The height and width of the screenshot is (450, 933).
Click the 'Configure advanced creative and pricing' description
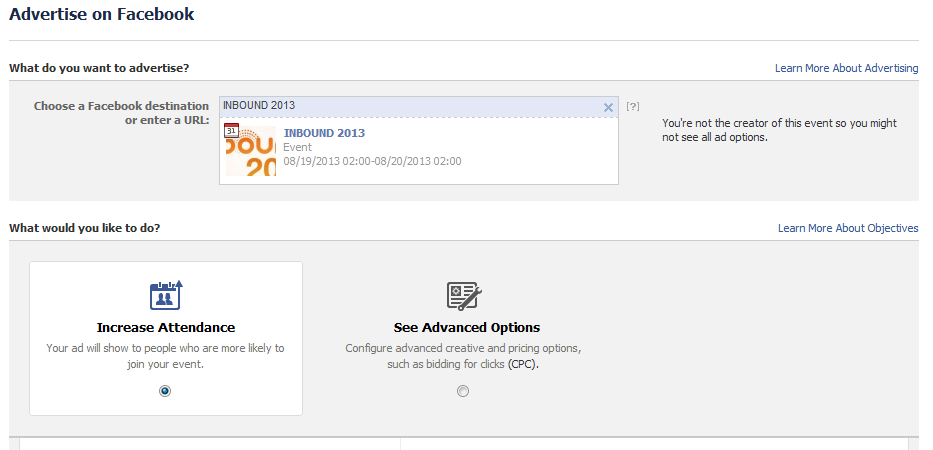[x=463, y=356]
